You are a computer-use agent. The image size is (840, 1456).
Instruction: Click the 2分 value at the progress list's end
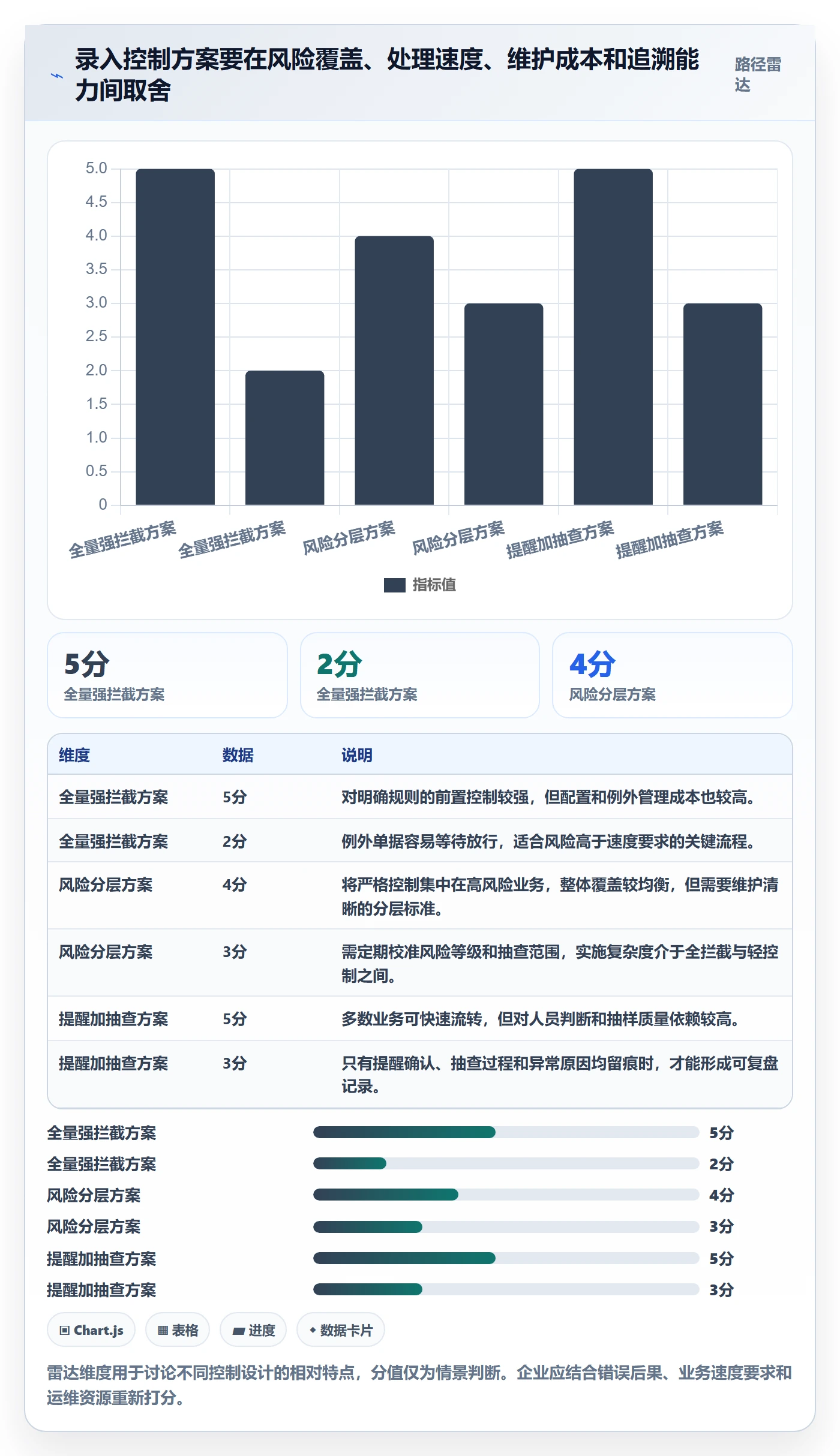click(x=721, y=1164)
